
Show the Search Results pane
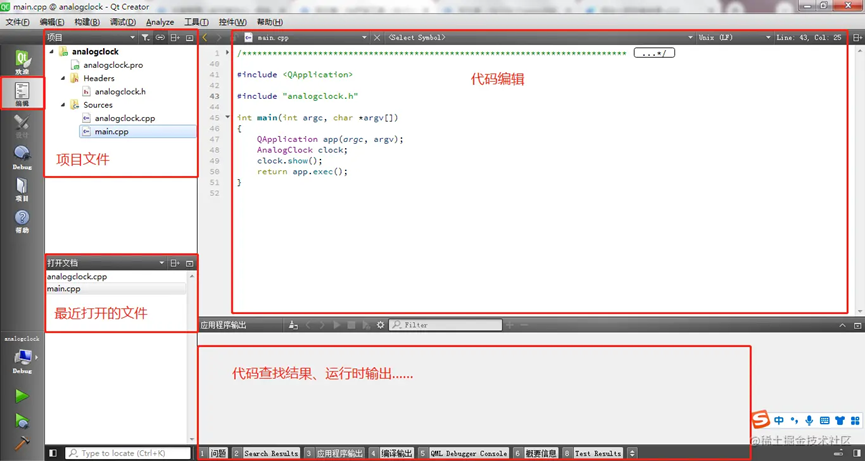266,453
